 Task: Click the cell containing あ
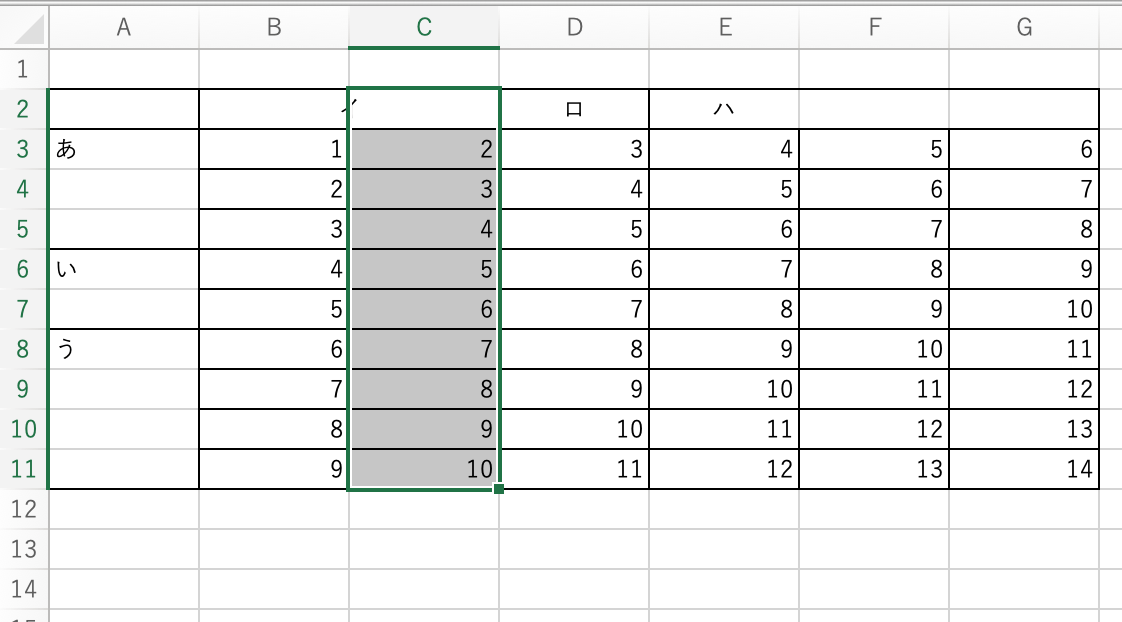pos(124,150)
